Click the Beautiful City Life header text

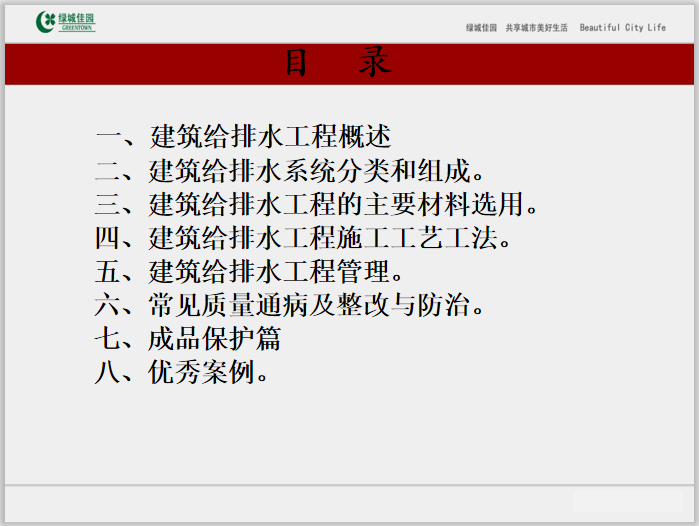point(622,28)
